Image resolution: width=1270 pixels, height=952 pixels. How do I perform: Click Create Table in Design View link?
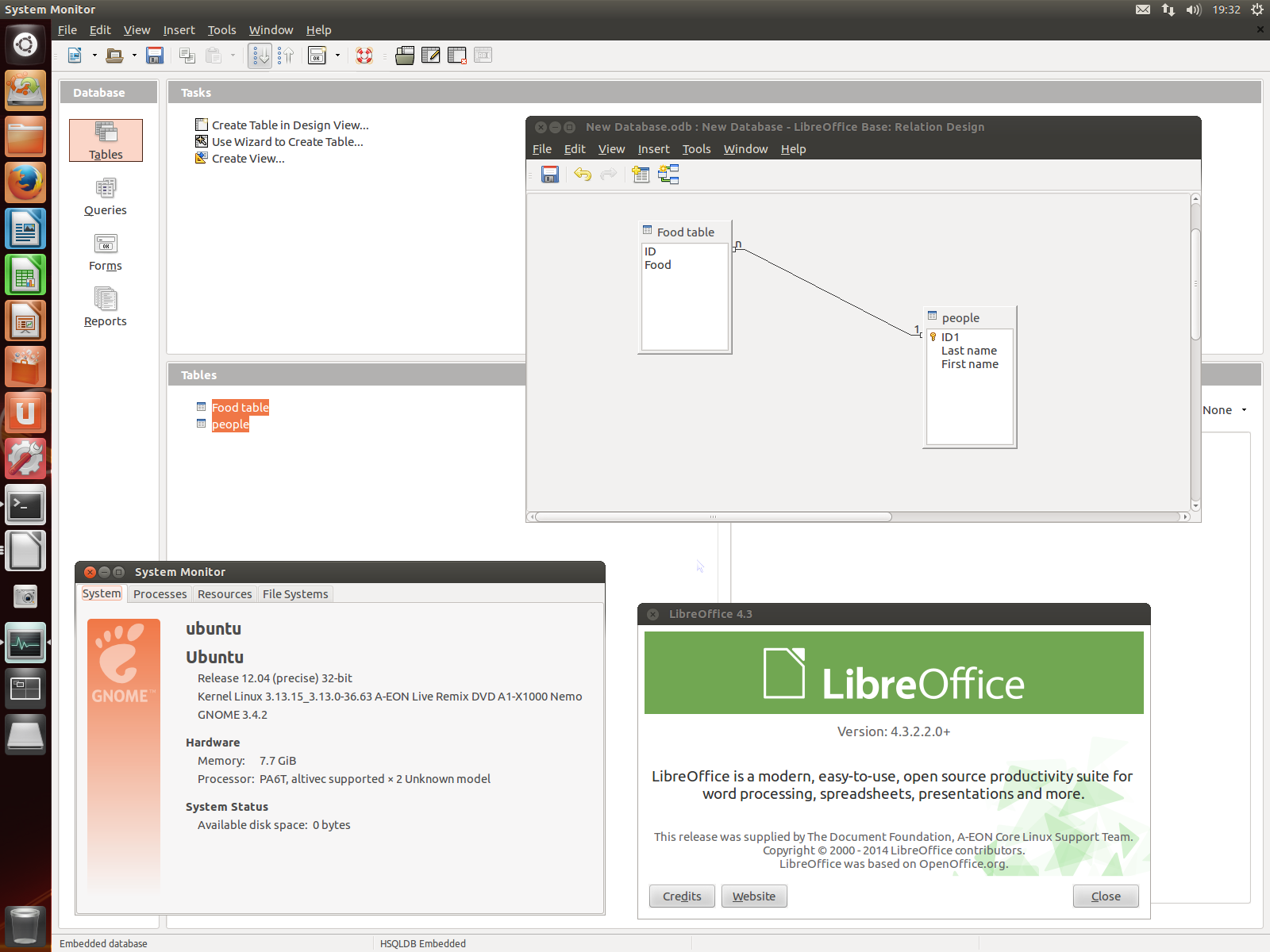[x=290, y=125]
